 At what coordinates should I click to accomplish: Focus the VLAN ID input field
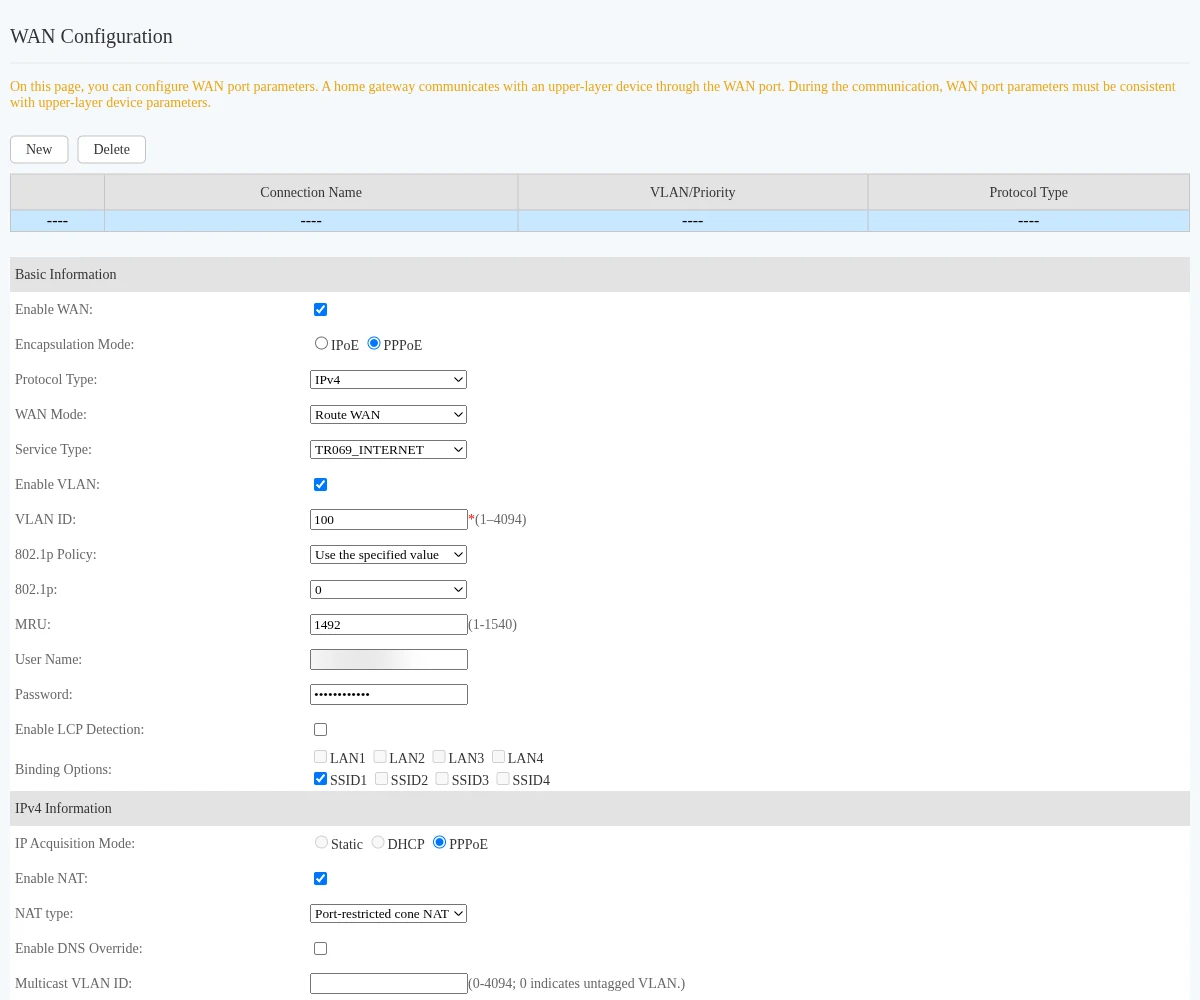coord(389,519)
